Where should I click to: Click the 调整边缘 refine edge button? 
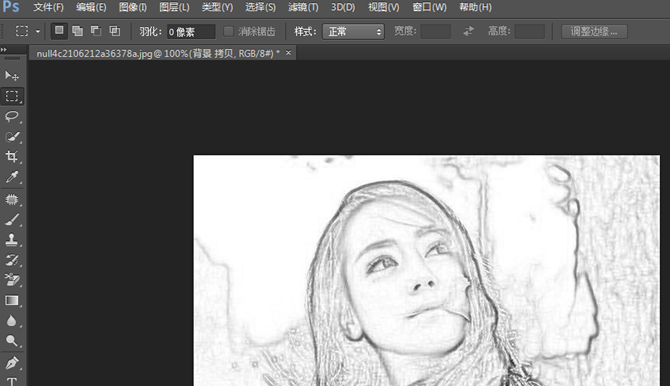594,32
